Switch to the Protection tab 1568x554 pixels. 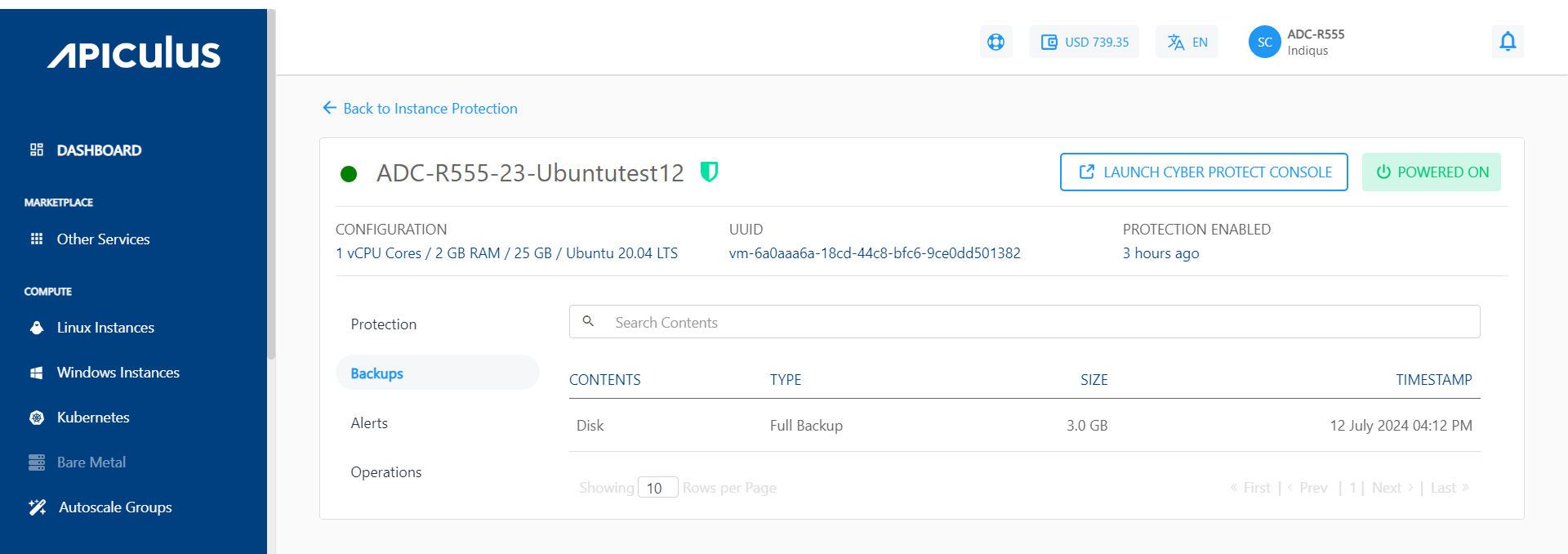coord(384,324)
